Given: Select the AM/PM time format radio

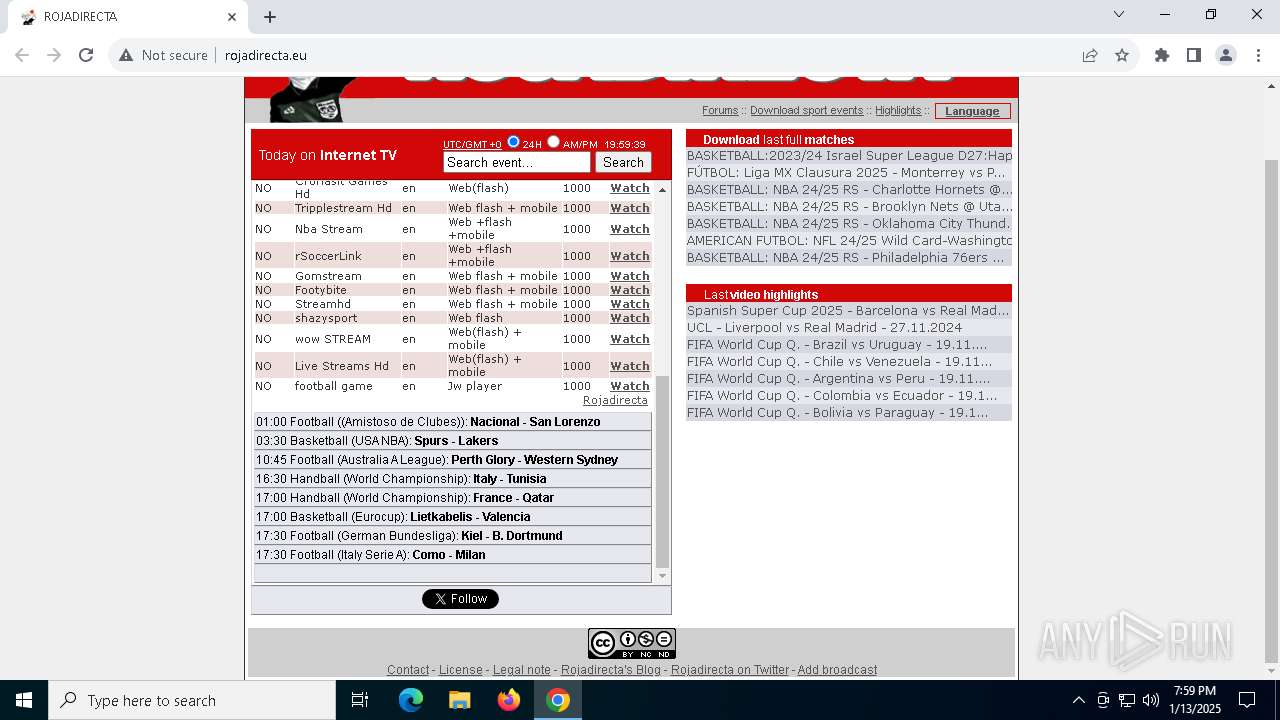Looking at the screenshot, I should pyautogui.click(x=553, y=142).
